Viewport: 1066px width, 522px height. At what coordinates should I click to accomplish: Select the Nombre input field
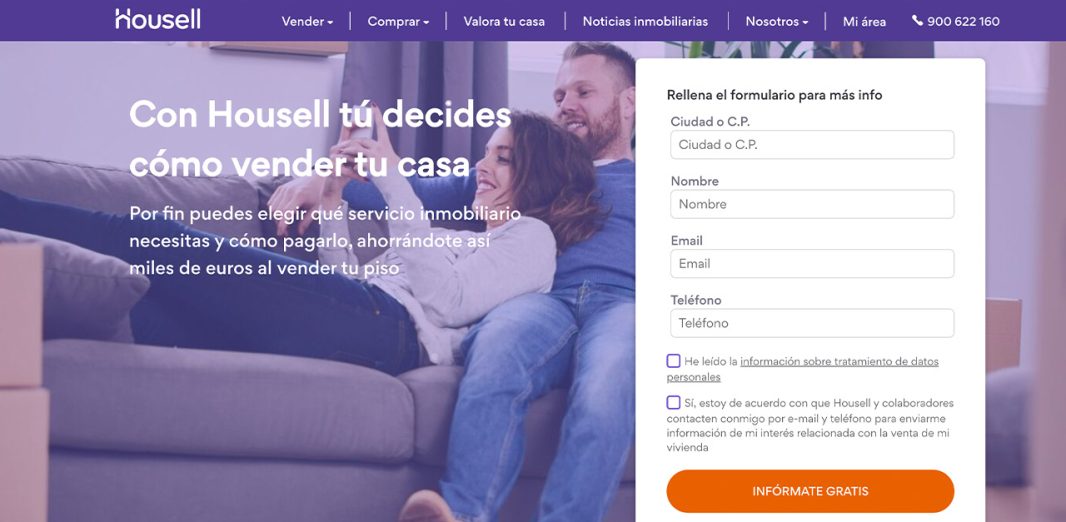click(x=812, y=204)
